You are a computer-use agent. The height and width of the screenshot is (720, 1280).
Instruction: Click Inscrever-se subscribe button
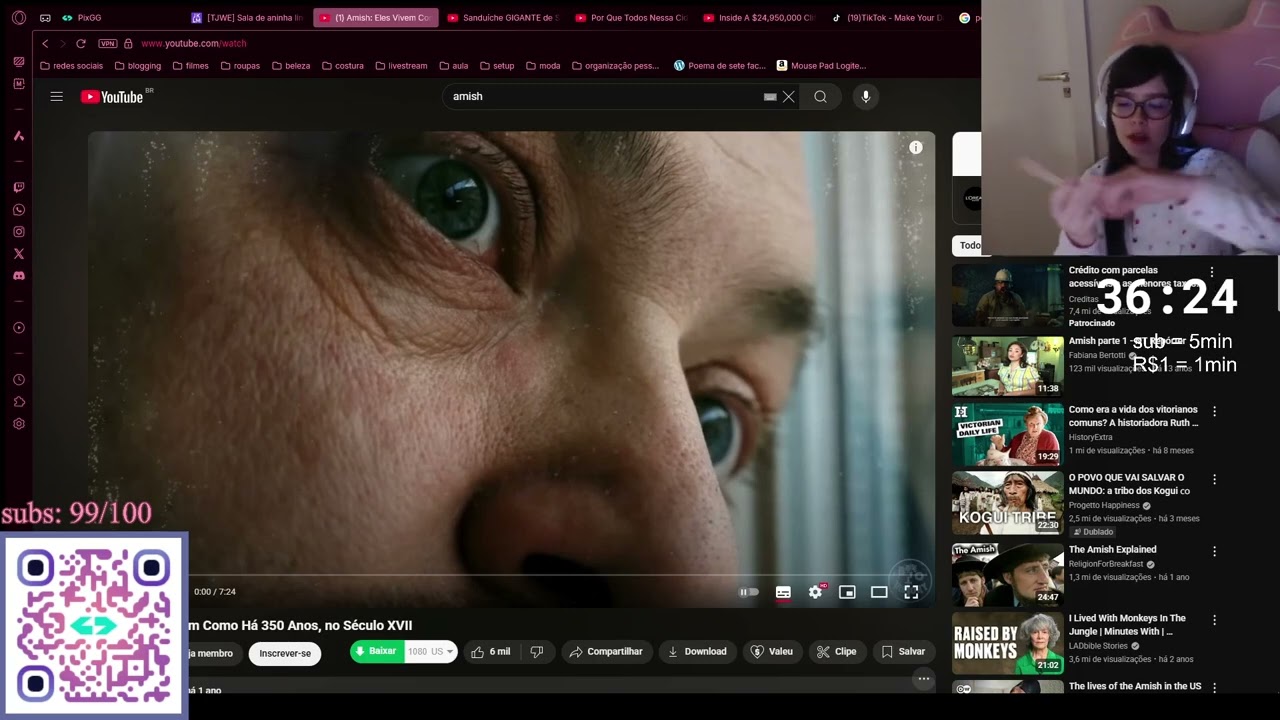click(x=285, y=653)
